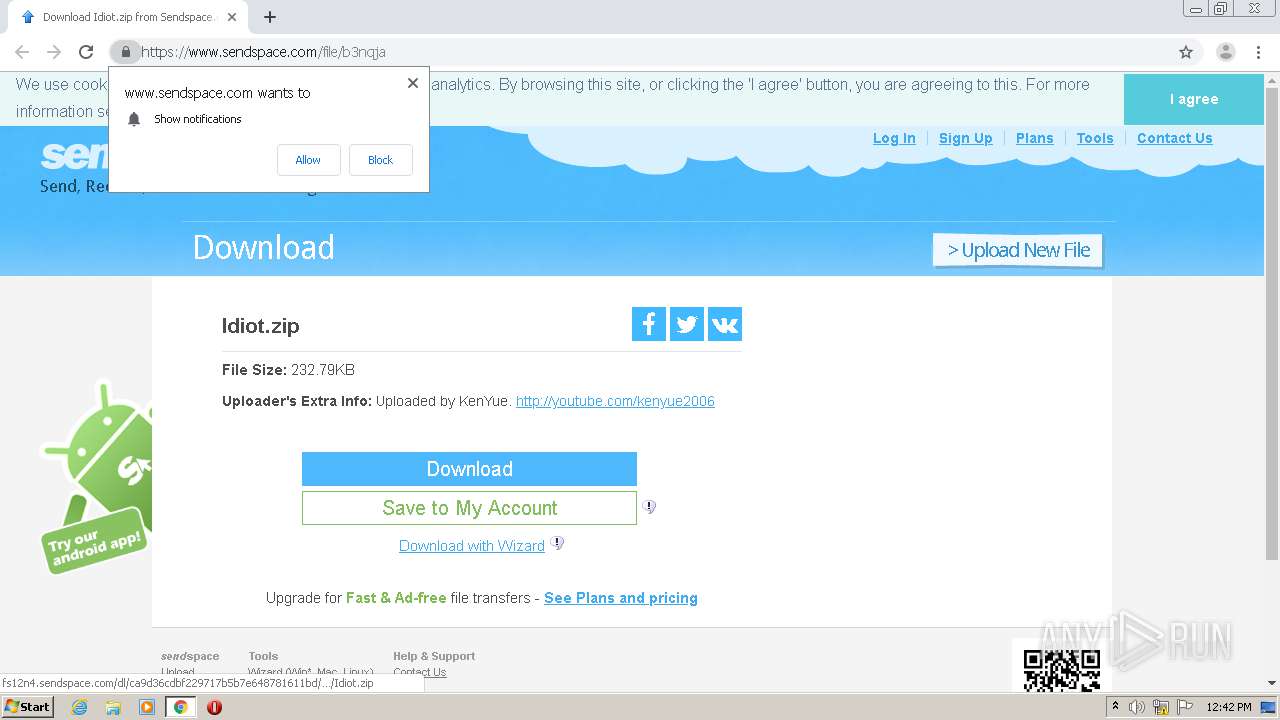
Task: Close the notification permission popup
Action: pyautogui.click(x=413, y=83)
